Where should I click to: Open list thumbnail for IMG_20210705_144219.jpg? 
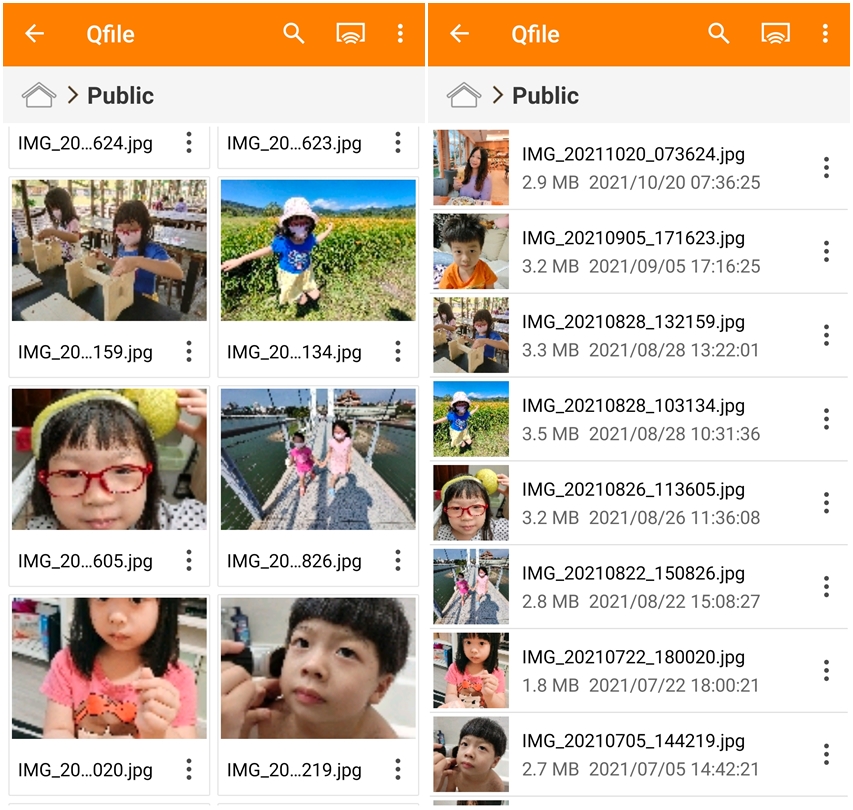(x=471, y=754)
